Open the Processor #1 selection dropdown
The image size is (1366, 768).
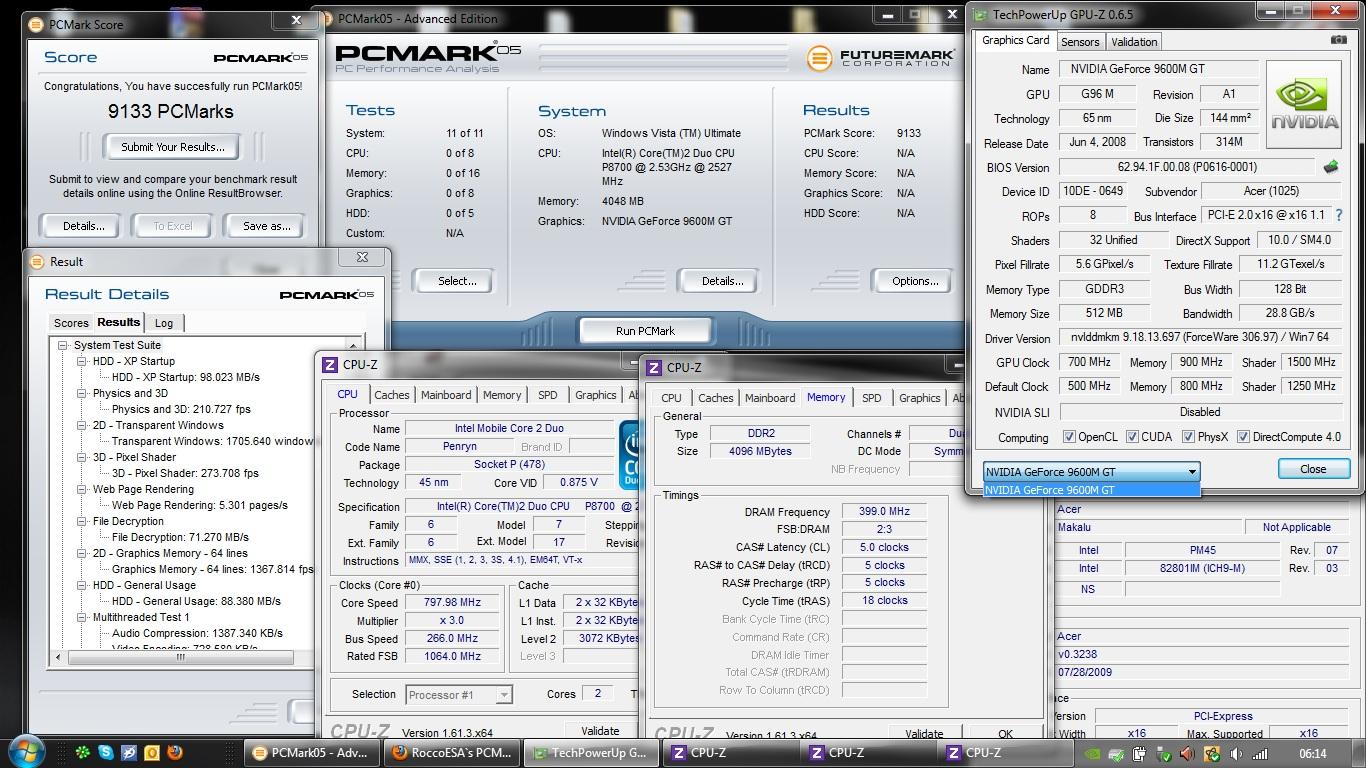pyautogui.click(x=460, y=694)
